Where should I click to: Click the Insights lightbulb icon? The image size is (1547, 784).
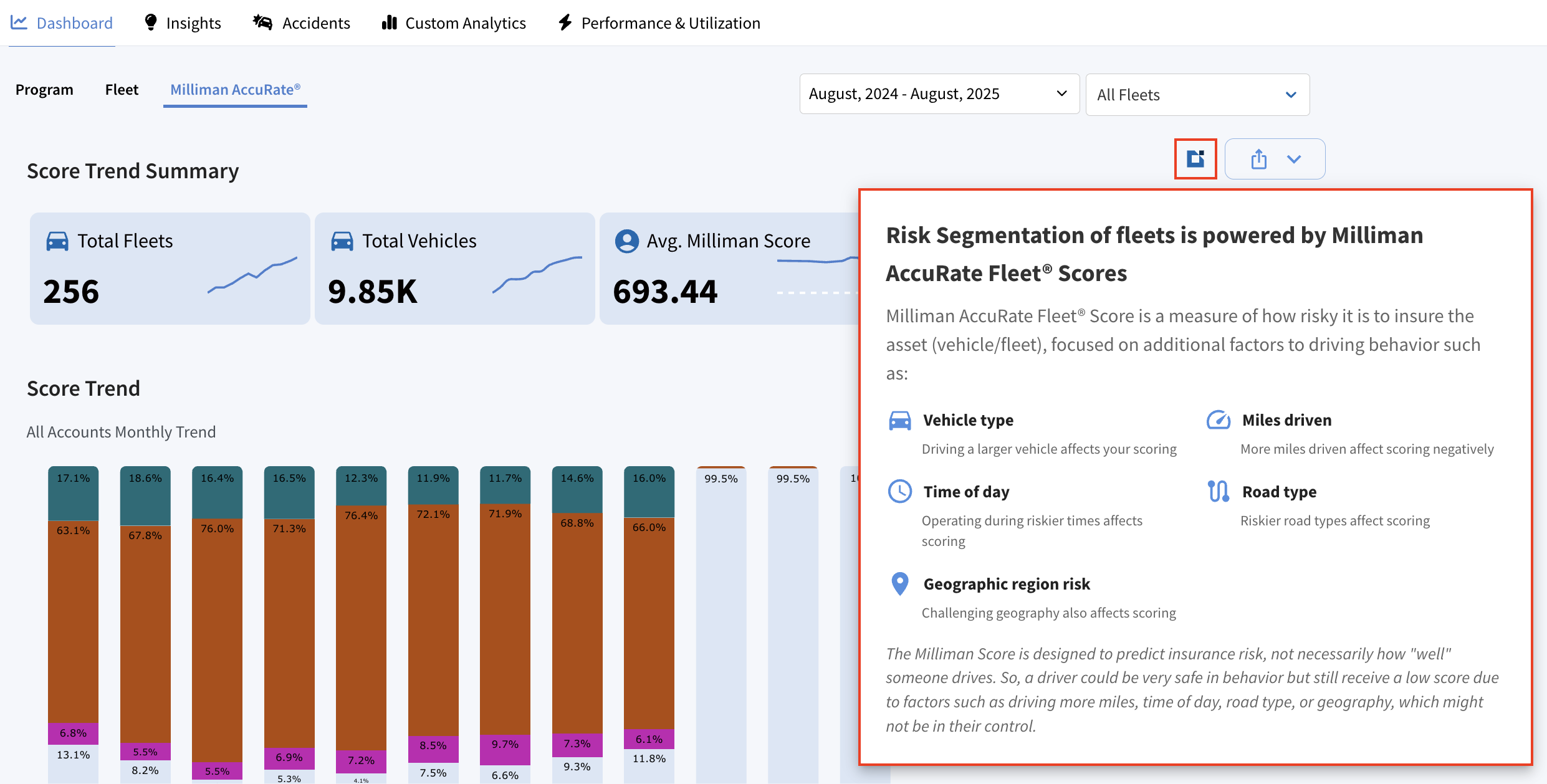pos(150,22)
